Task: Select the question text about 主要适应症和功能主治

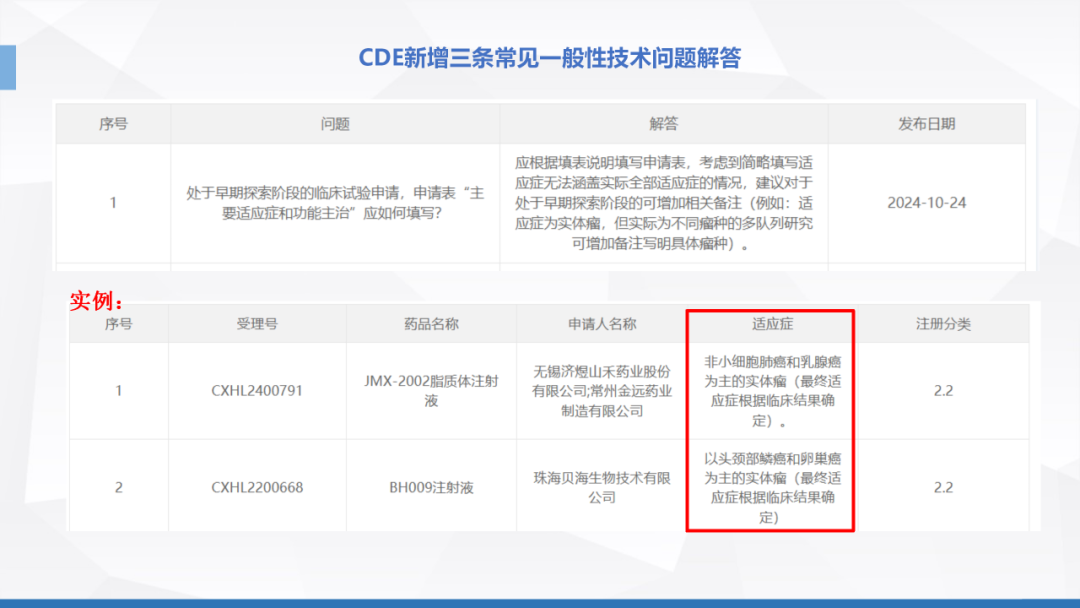Action: pyautogui.click(x=335, y=202)
